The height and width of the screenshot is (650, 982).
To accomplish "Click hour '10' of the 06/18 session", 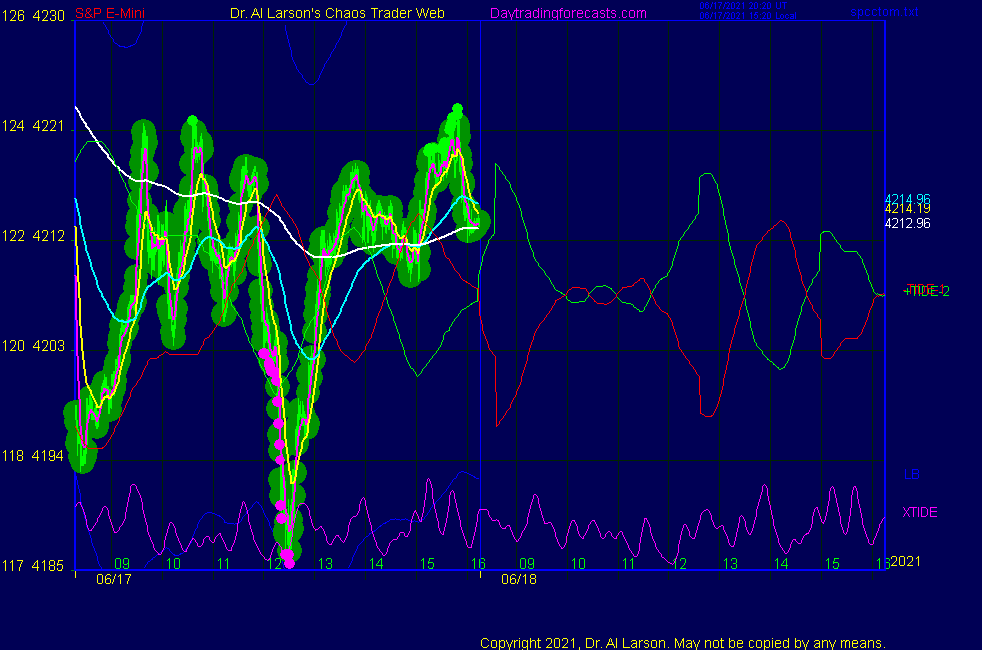I will (x=578, y=564).
